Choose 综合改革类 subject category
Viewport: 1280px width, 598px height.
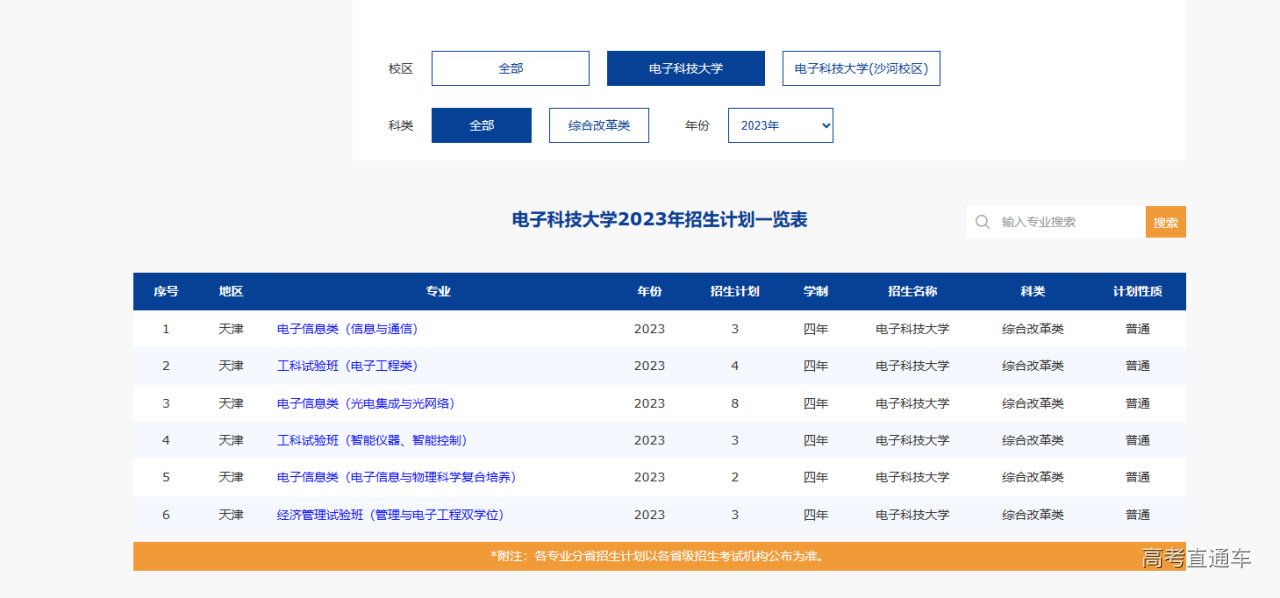tap(598, 125)
